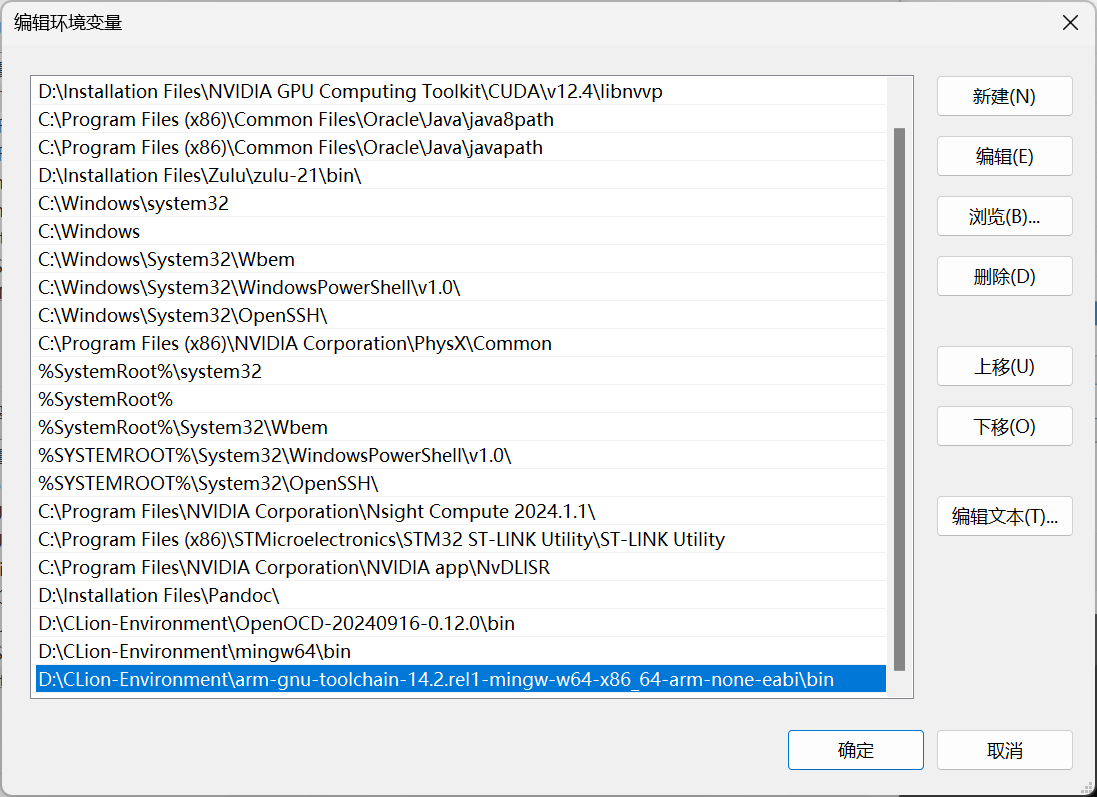Cancel dialog with 取消 button
The image size is (1097, 797).
pyautogui.click(x=1004, y=750)
